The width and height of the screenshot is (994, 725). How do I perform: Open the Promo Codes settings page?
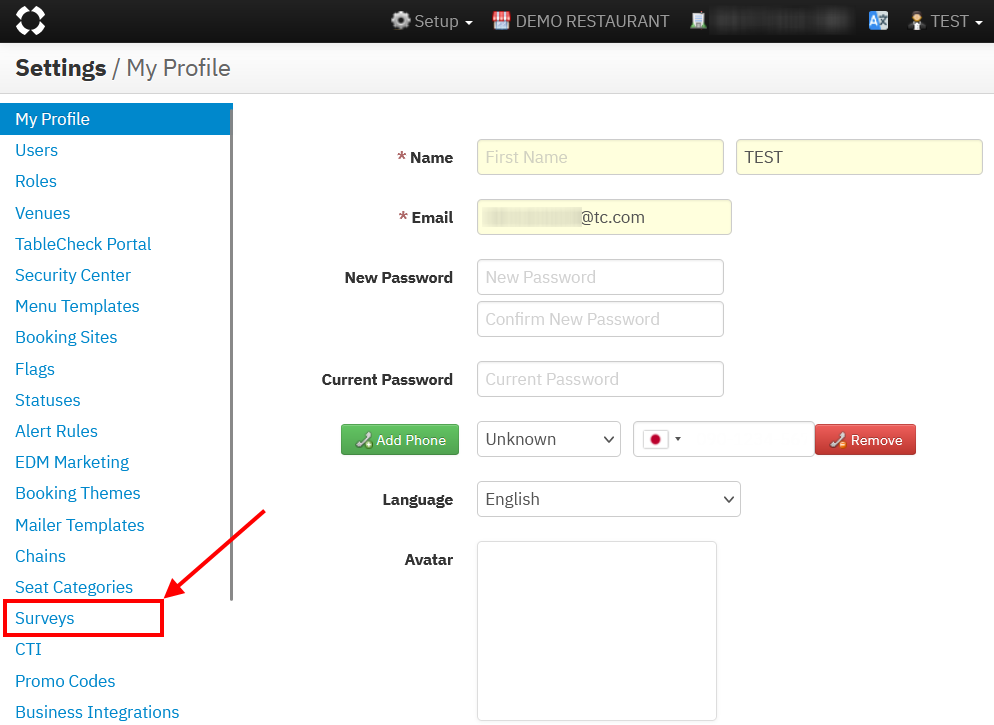(x=65, y=681)
